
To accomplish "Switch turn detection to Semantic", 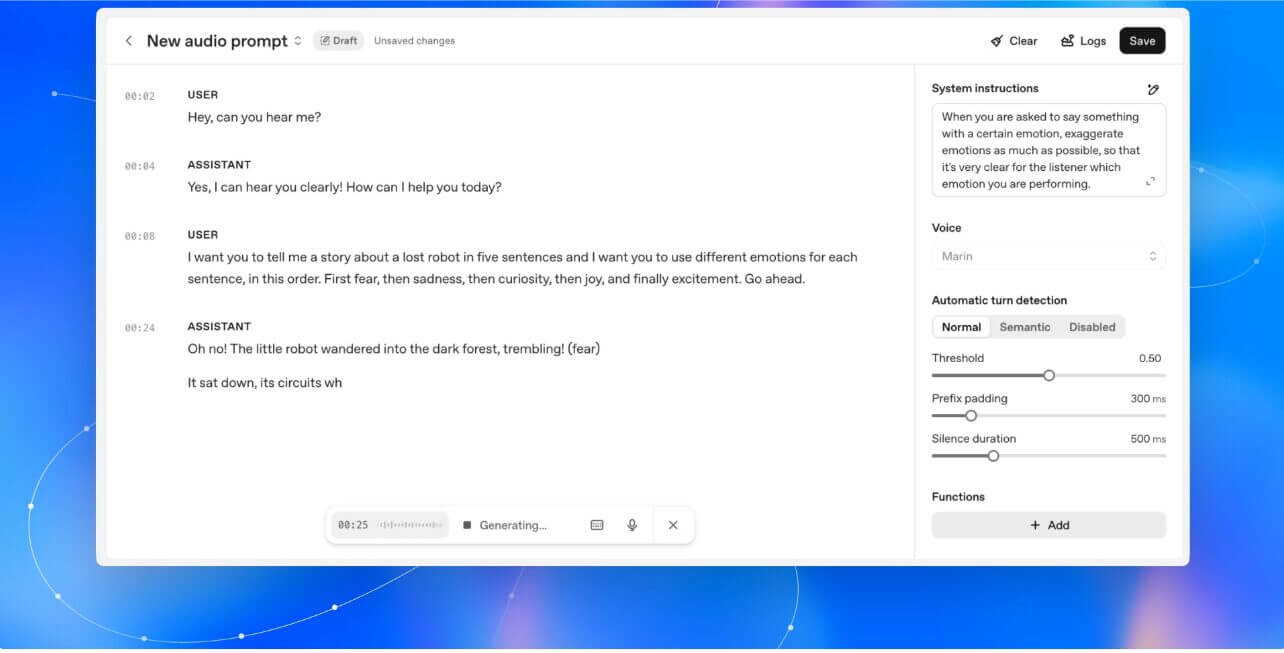I will (1025, 327).
